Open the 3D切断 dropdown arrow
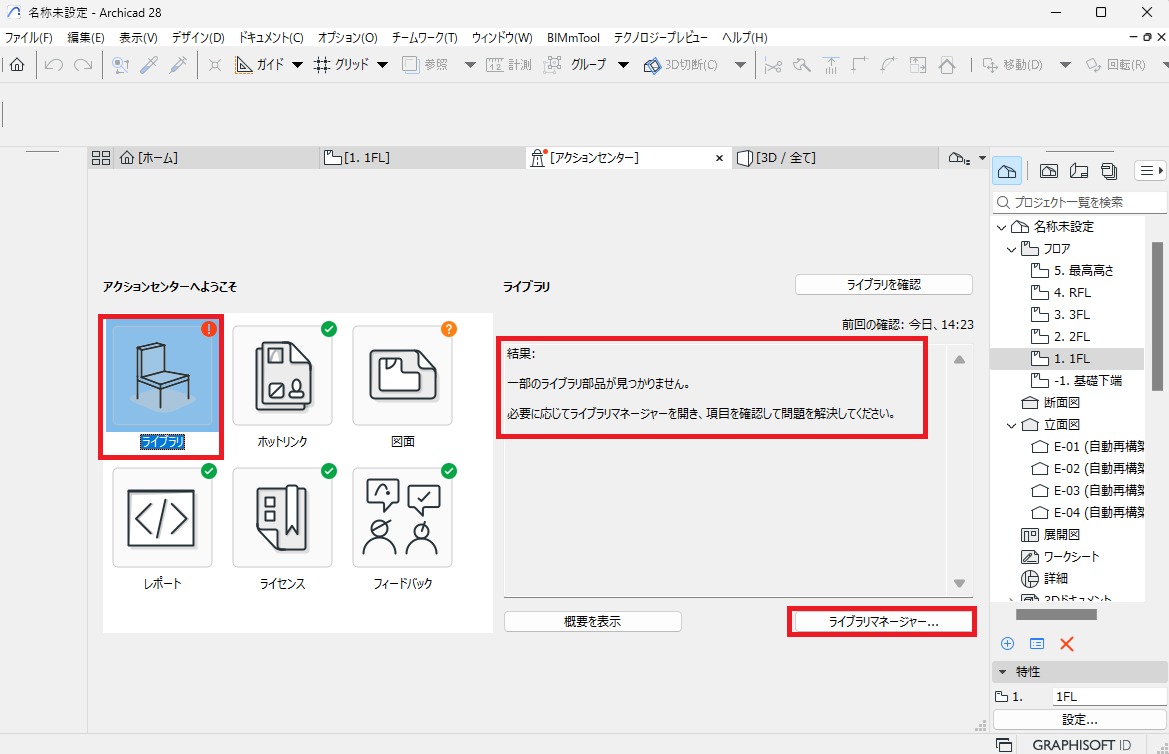This screenshot has width=1169, height=754. pyautogui.click(x=740, y=65)
